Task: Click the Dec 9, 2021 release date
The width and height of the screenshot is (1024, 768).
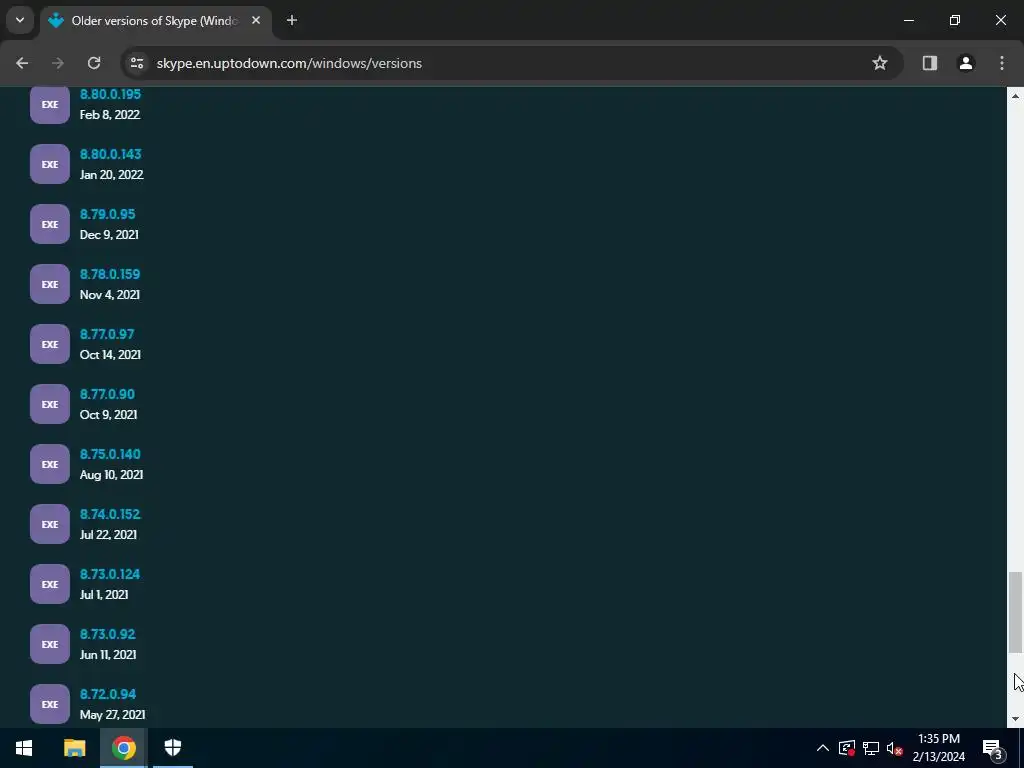Action: point(109,235)
